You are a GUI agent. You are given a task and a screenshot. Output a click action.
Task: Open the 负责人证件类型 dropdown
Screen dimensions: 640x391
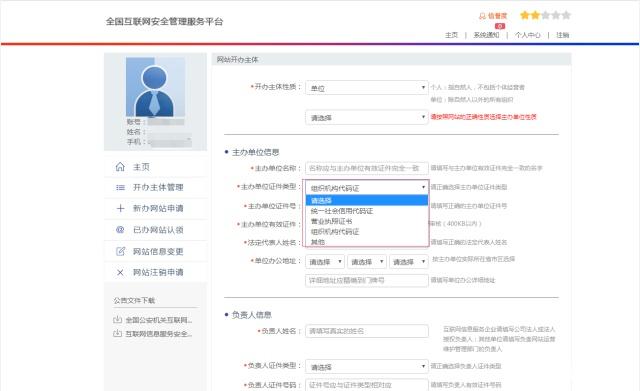click(x=367, y=367)
